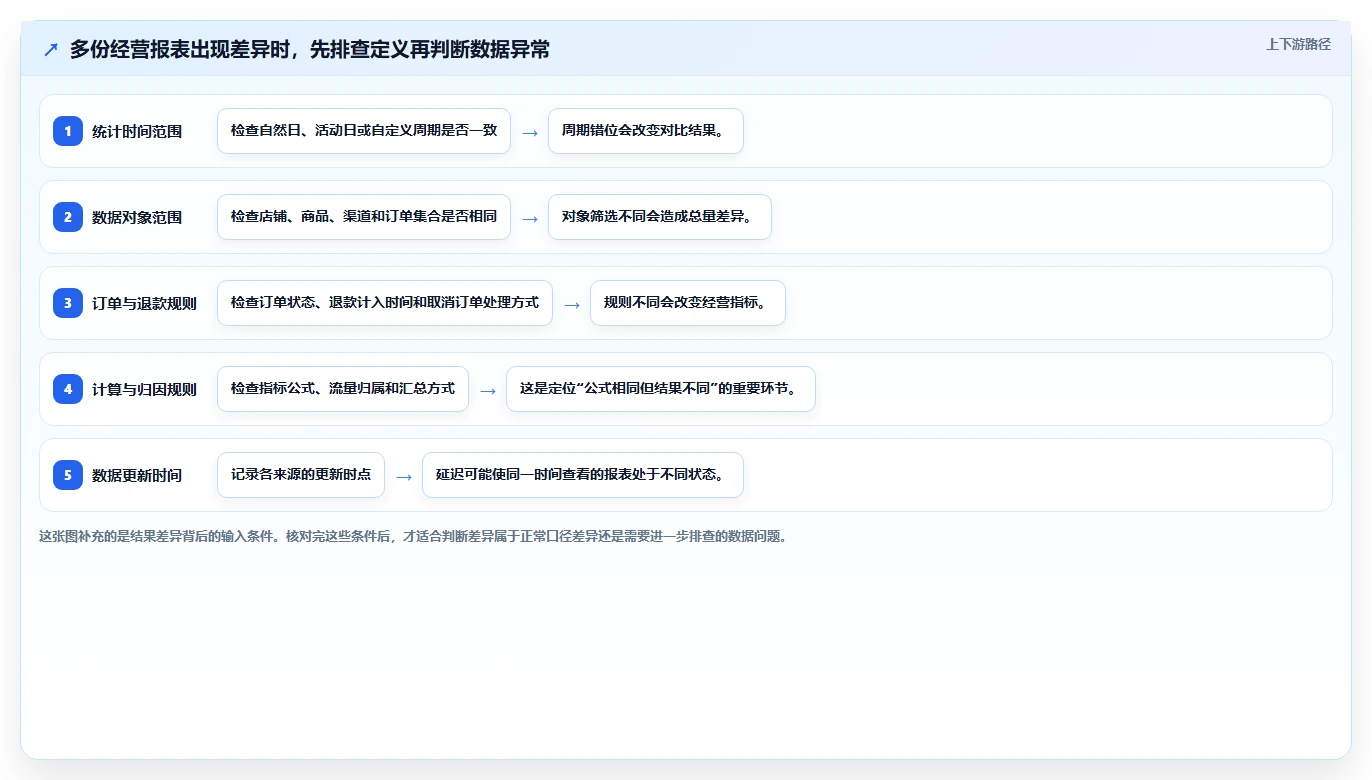The height and width of the screenshot is (780, 1372).
Task: Click the 上下游路径 label
Action: (1298, 44)
